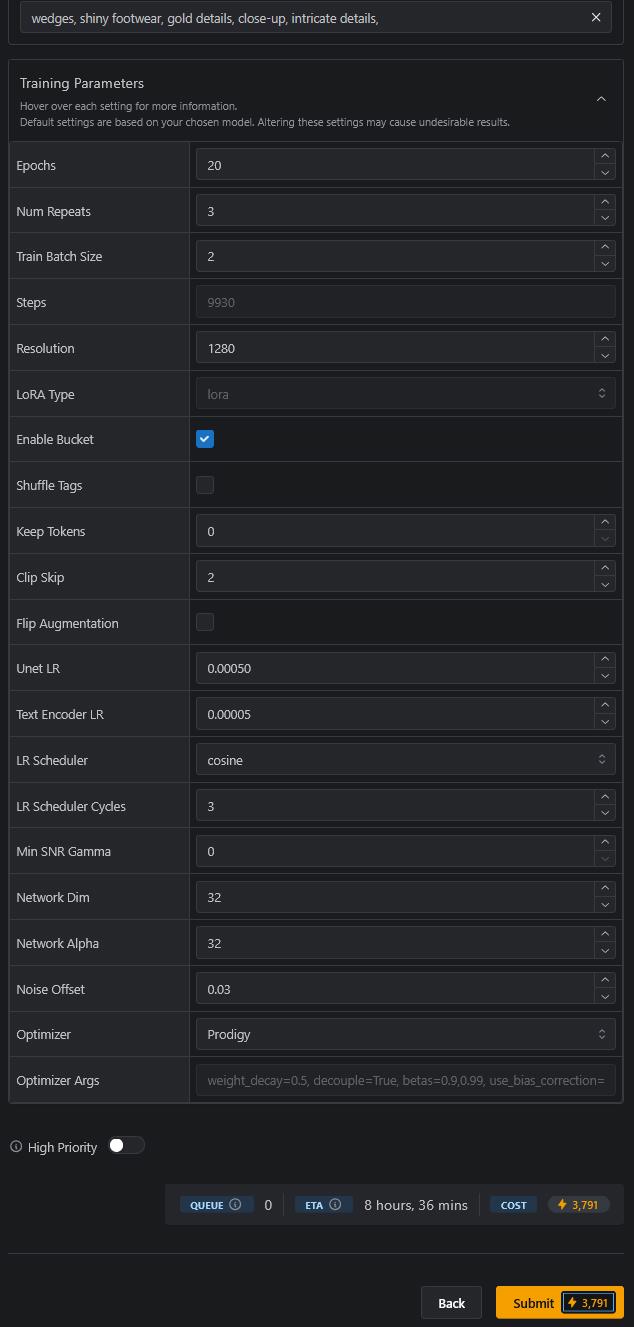Decrease Resolution using the down arrow

[604, 356]
